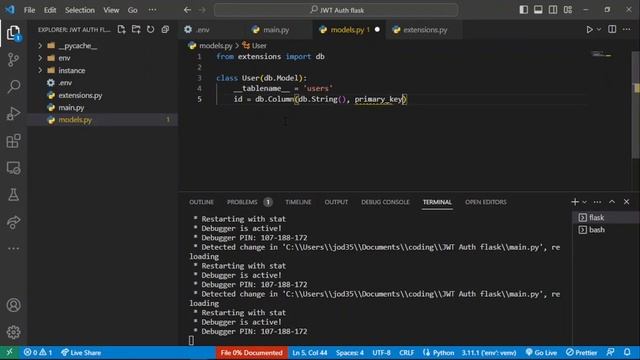Open Remote Explorer view

coord(13,168)
